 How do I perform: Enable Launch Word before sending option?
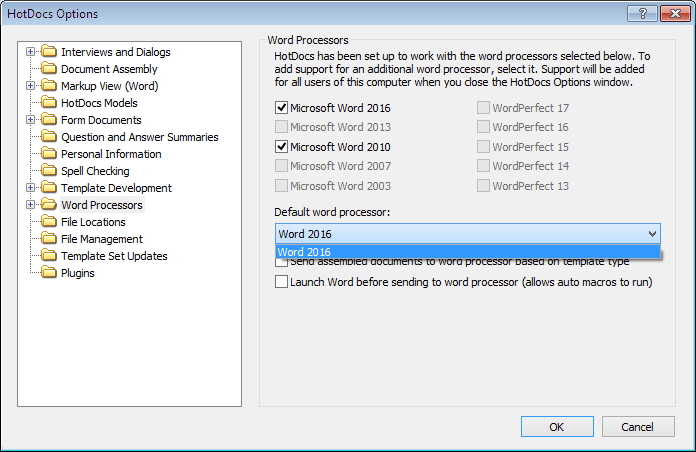point(282,283)
